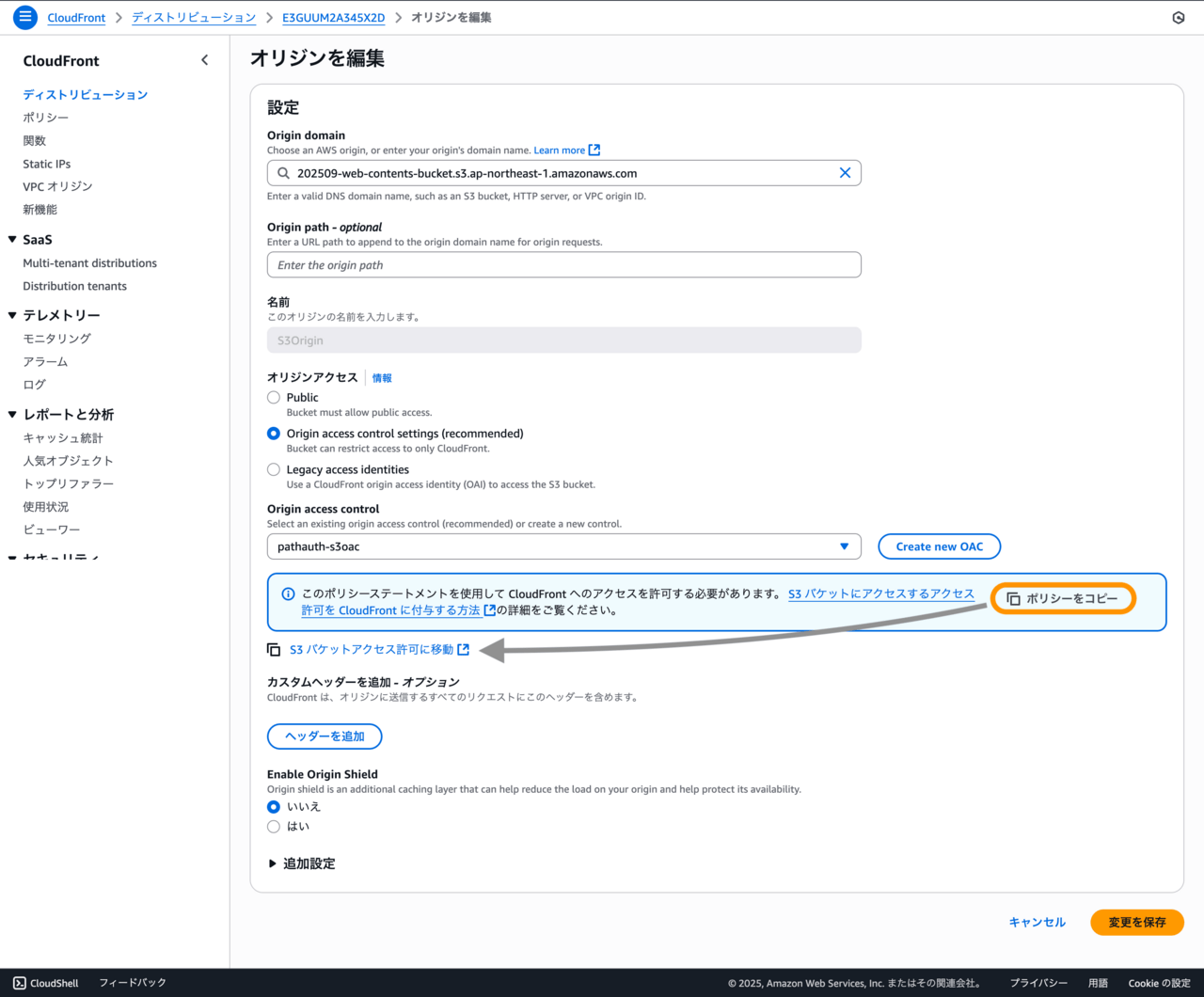The image size is (1204, 997).
Task: Open トップリファラー in sidebar
Action: pos(69,483)
